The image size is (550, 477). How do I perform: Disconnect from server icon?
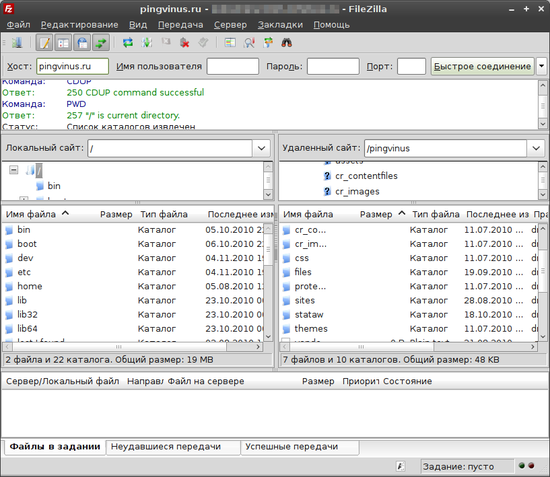click(185, 43)
